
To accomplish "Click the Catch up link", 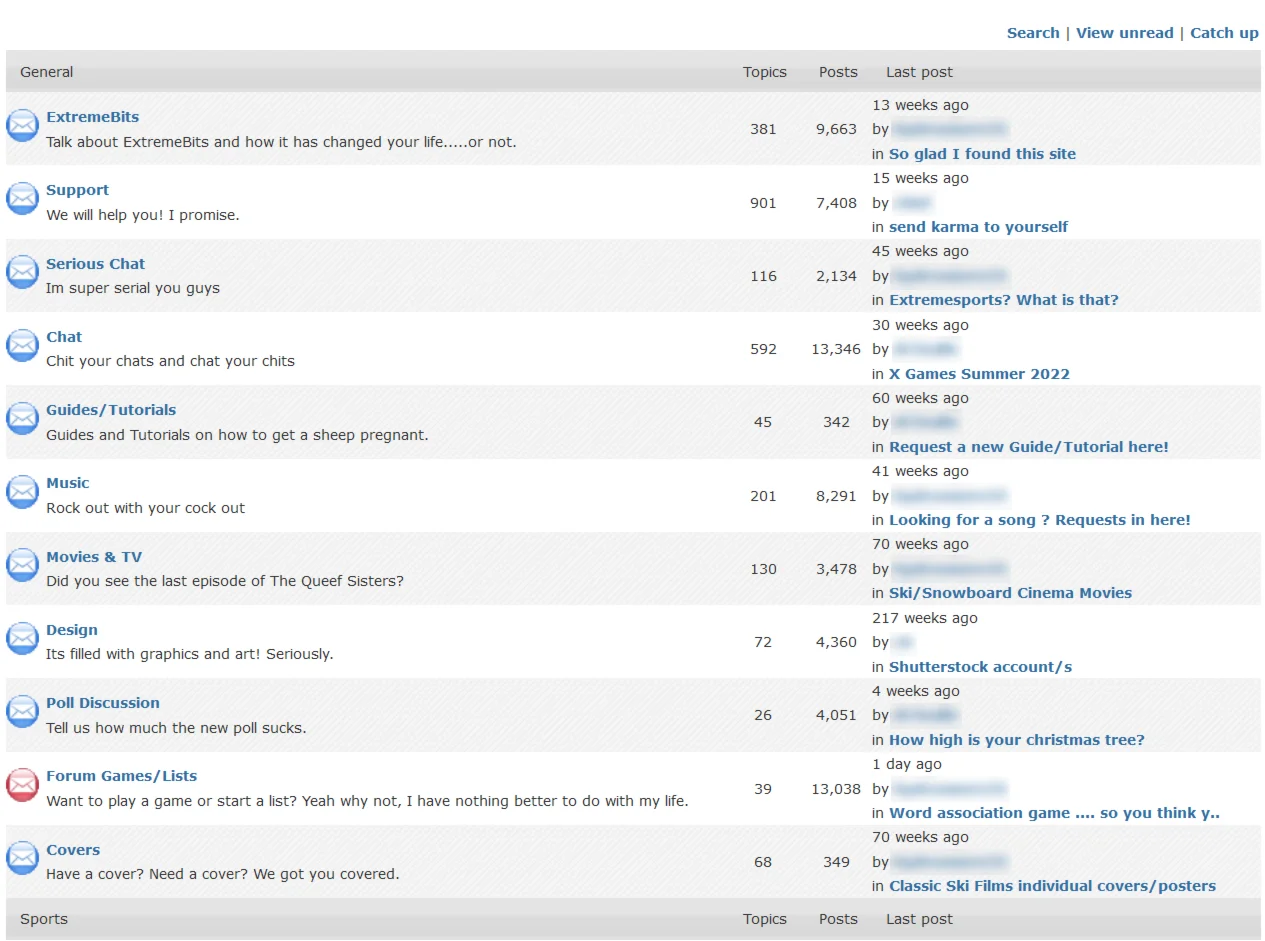I will tap(1224, 33).
